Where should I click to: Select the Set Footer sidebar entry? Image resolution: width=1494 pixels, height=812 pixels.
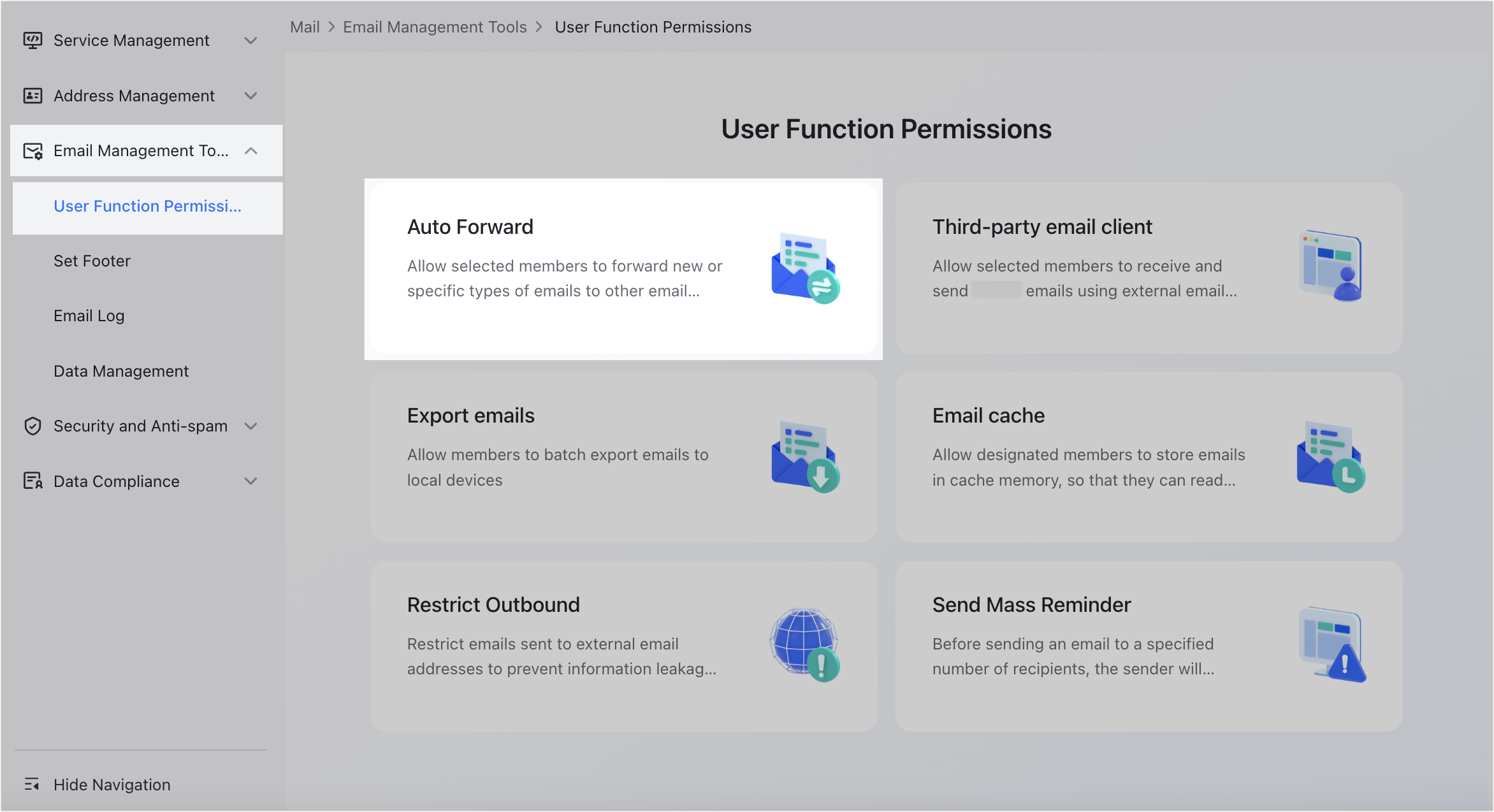pos(92,260)
